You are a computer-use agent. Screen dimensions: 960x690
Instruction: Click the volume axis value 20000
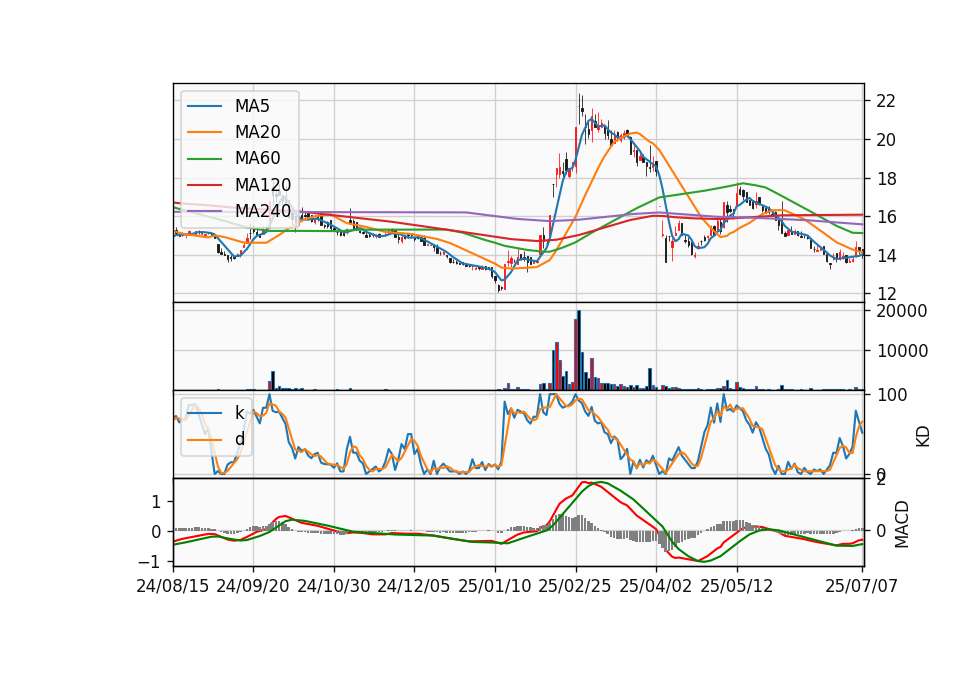click(x=902, y=312)
